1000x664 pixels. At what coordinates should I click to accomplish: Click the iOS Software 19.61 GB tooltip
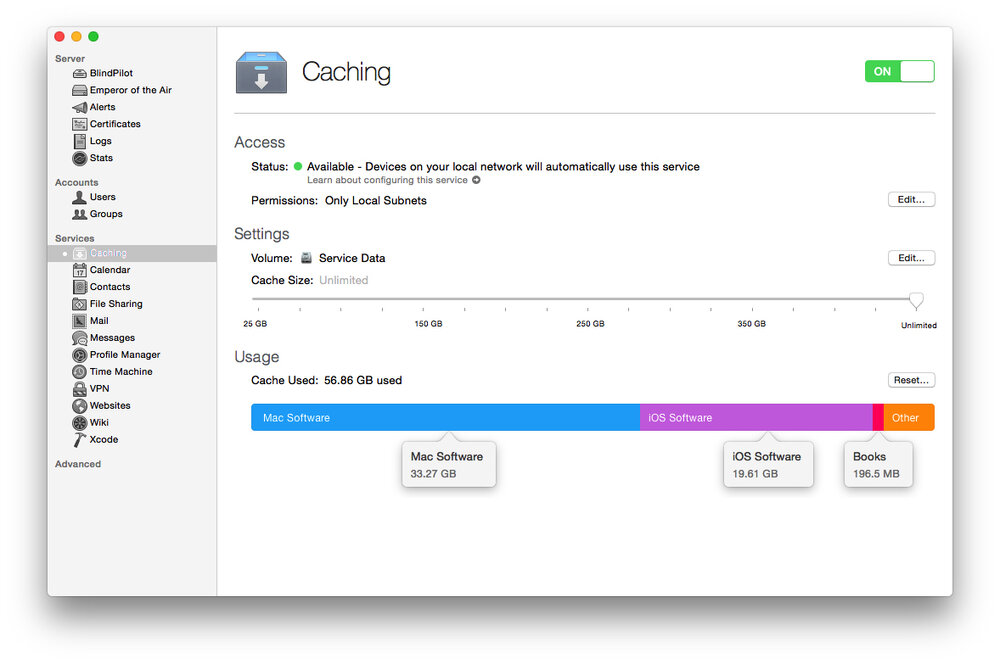click(x=768, y=464)
